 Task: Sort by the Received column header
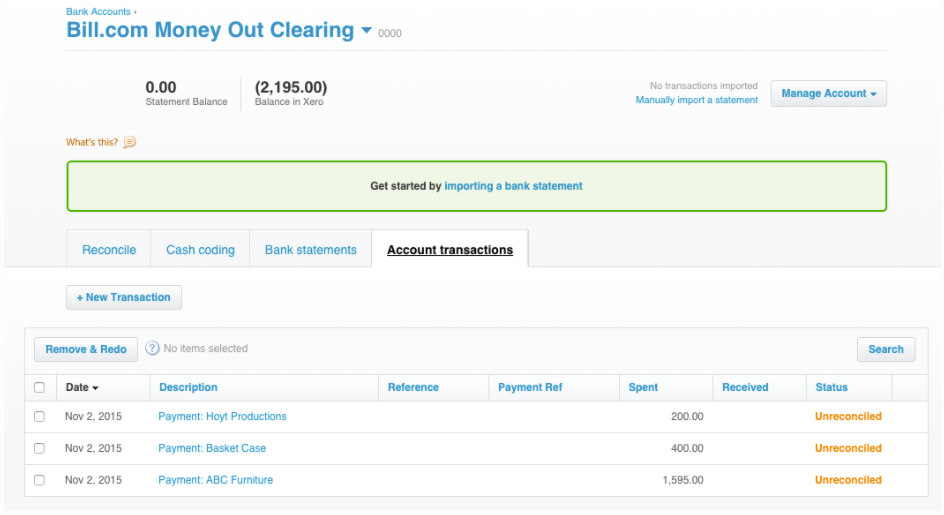tap(745, 387)
